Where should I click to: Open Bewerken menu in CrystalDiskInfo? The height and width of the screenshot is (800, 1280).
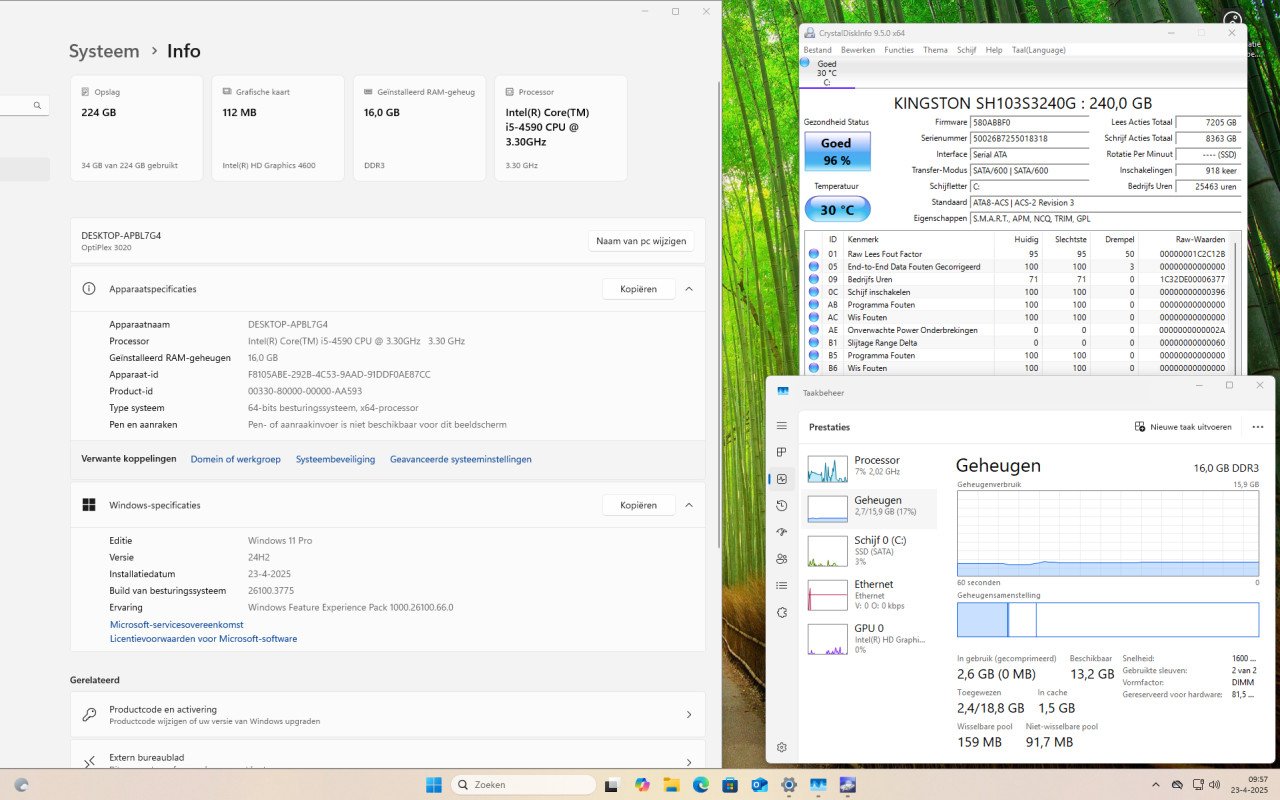858,50
